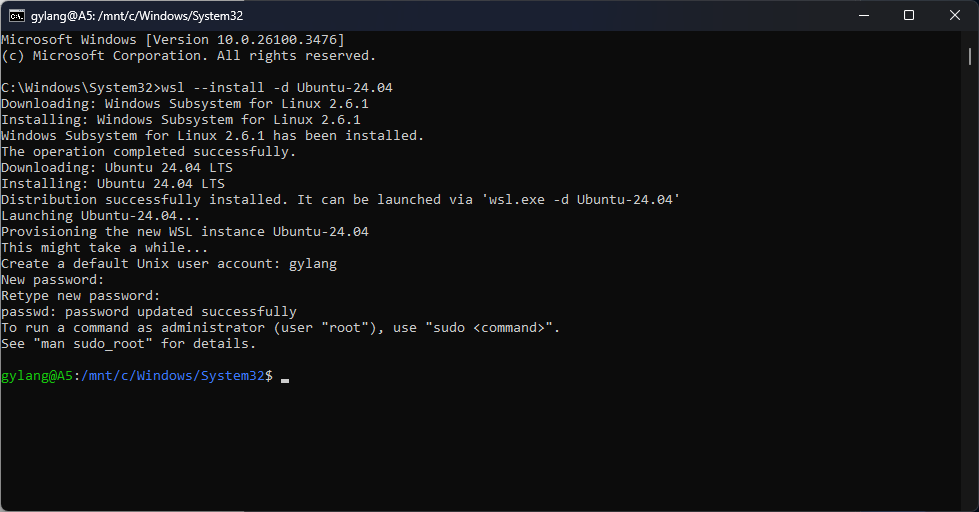Click the Microsoft Windows version line
This screenshot has height=512, width=979.
click(172, 40)
